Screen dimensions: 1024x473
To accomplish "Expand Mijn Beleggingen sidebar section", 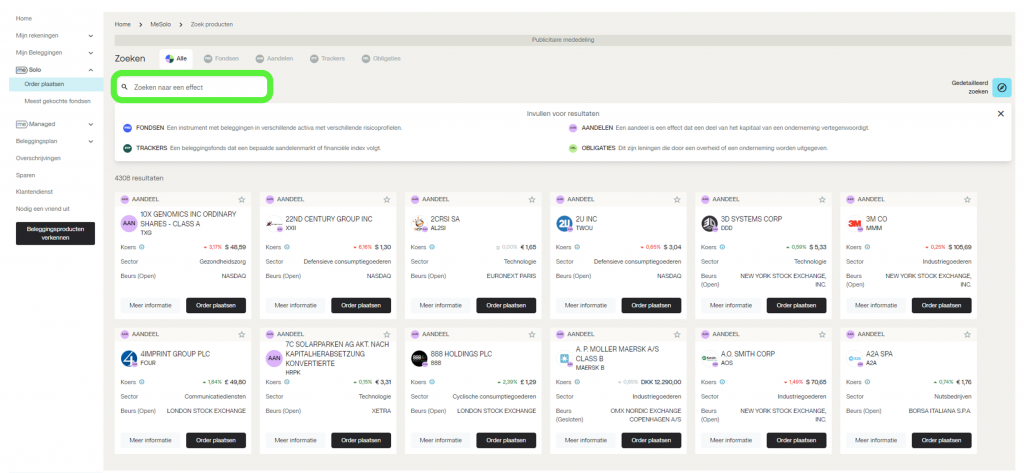I will click(x=91, y=52).
